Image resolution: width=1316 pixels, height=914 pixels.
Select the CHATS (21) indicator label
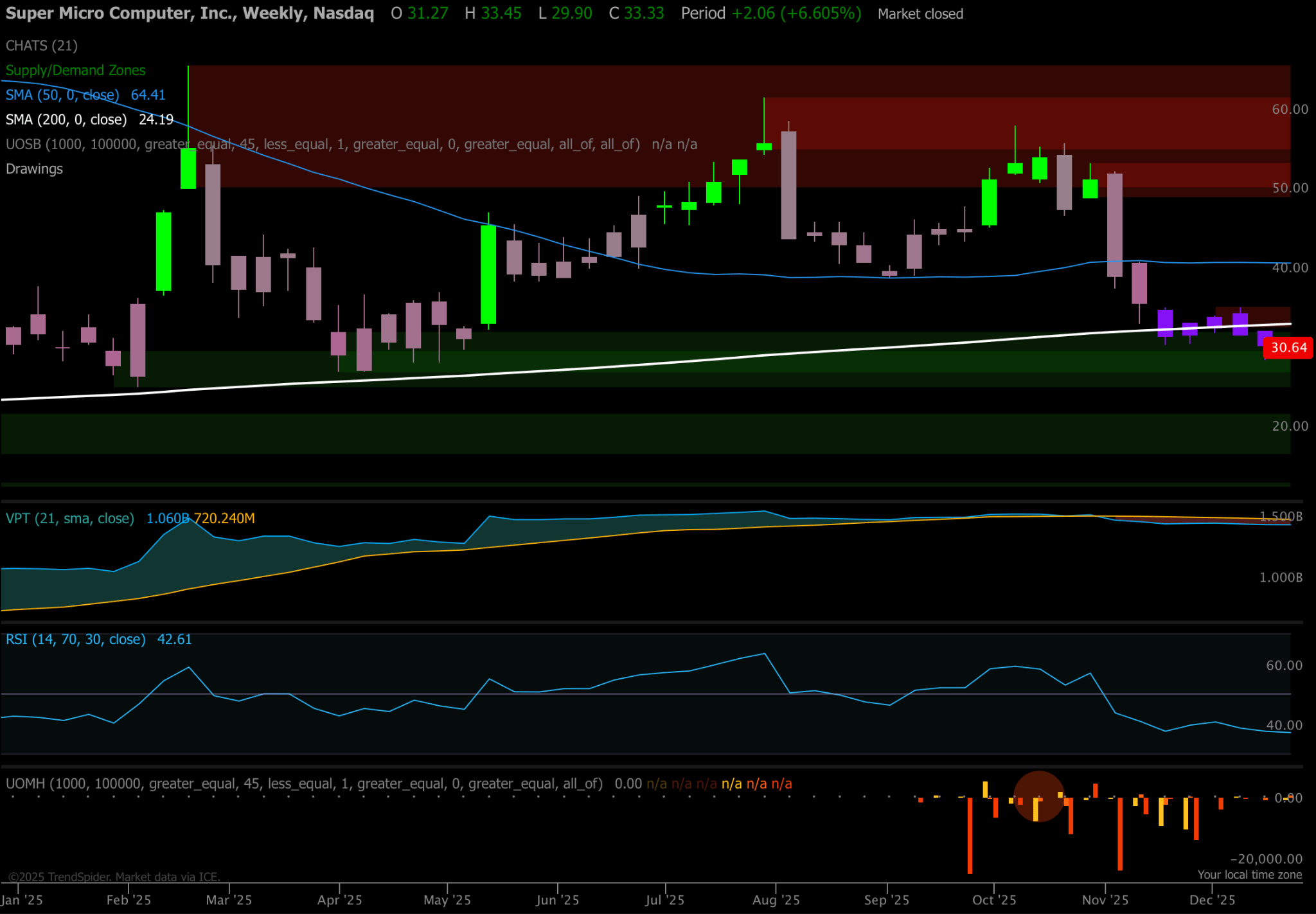(x=42, y=46)
